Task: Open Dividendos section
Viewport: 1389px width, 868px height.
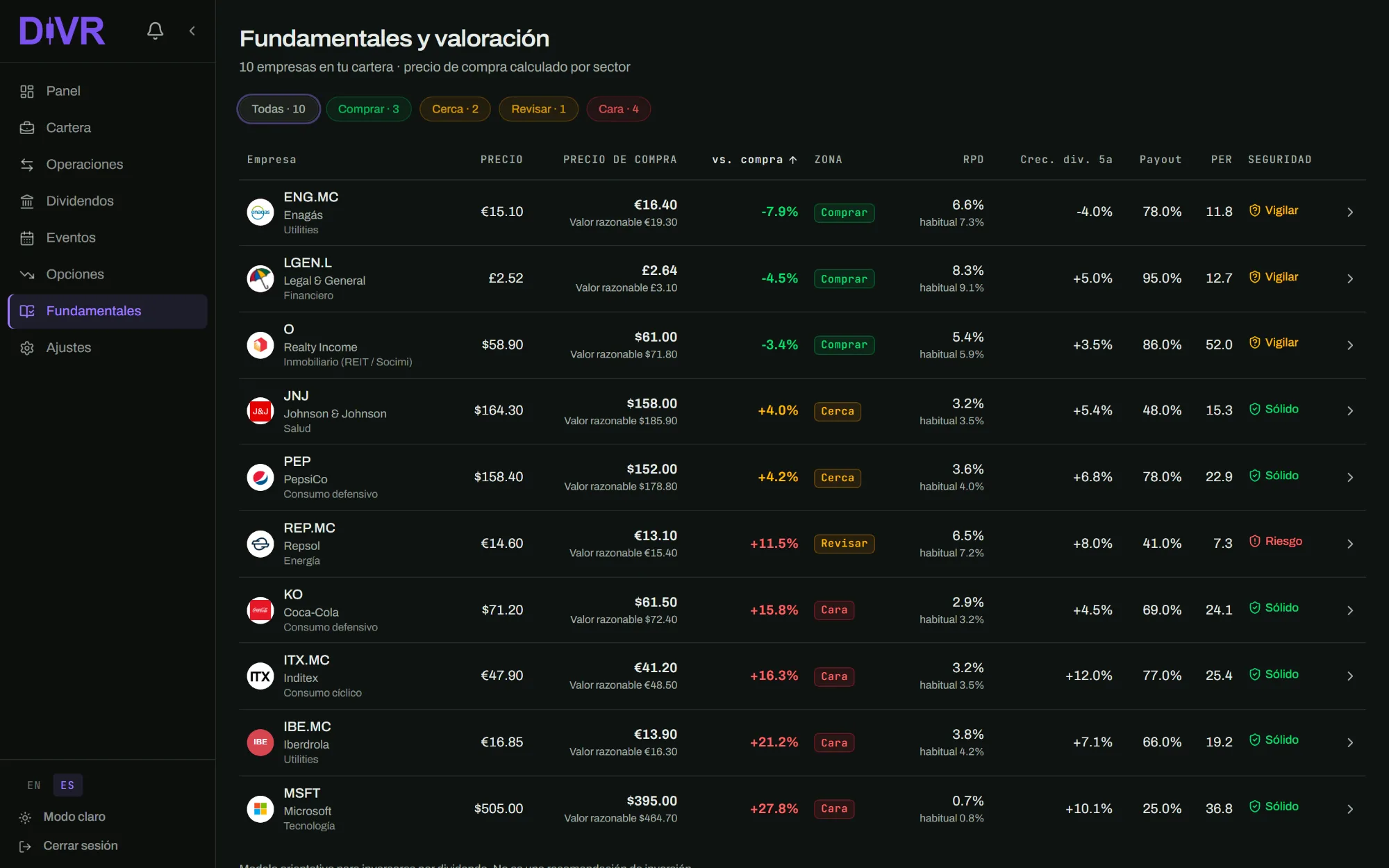Action: coord(108,201)
